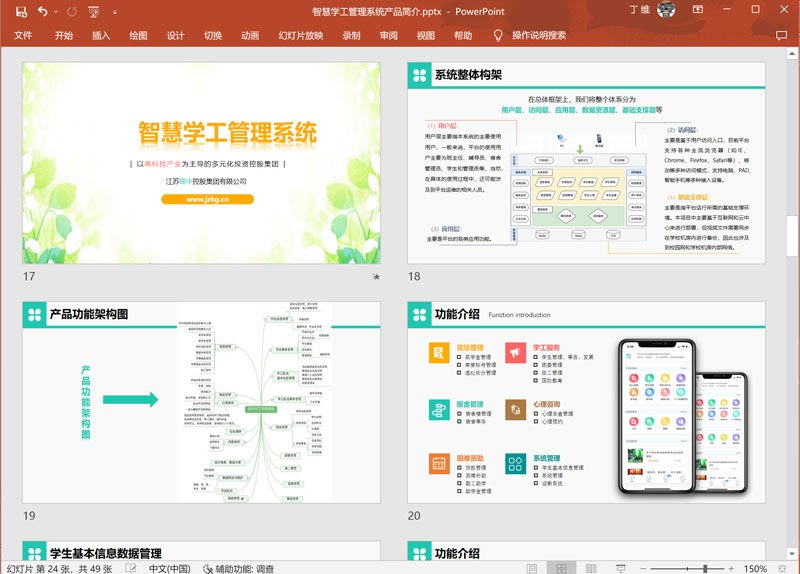Open the 审阅 ribbon tab

point(389,35)
